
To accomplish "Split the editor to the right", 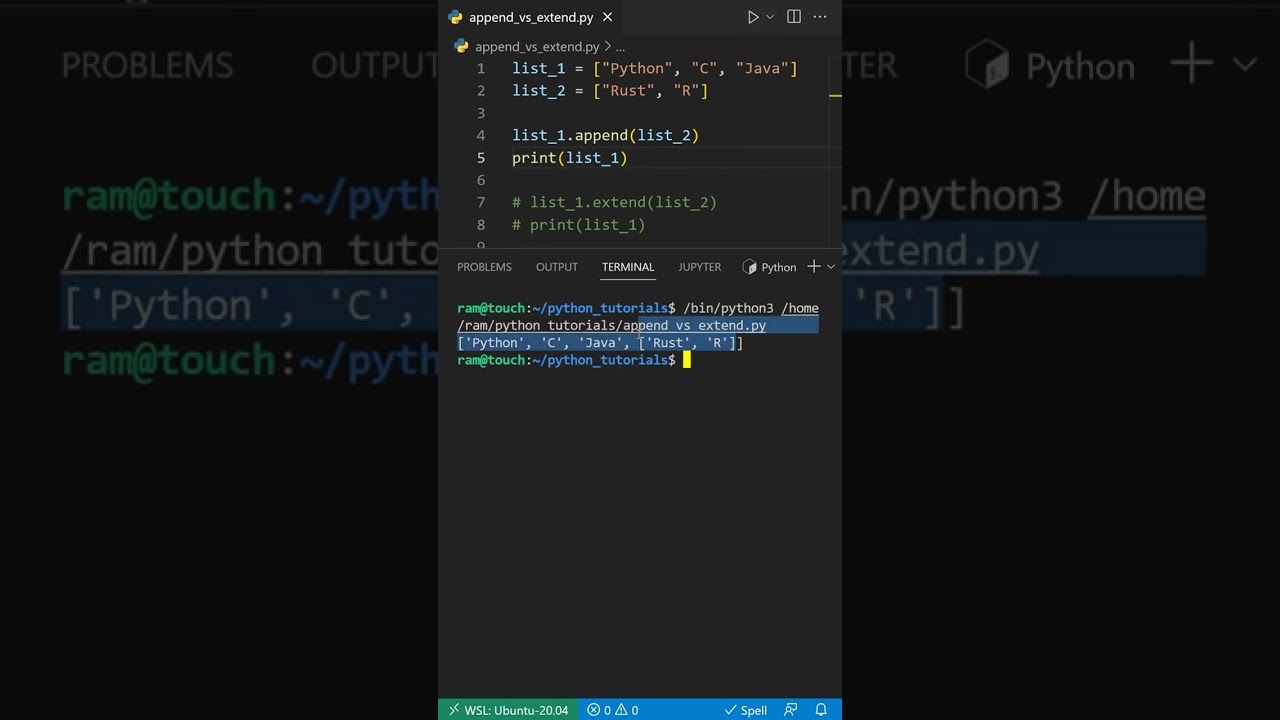I will 794,17.
